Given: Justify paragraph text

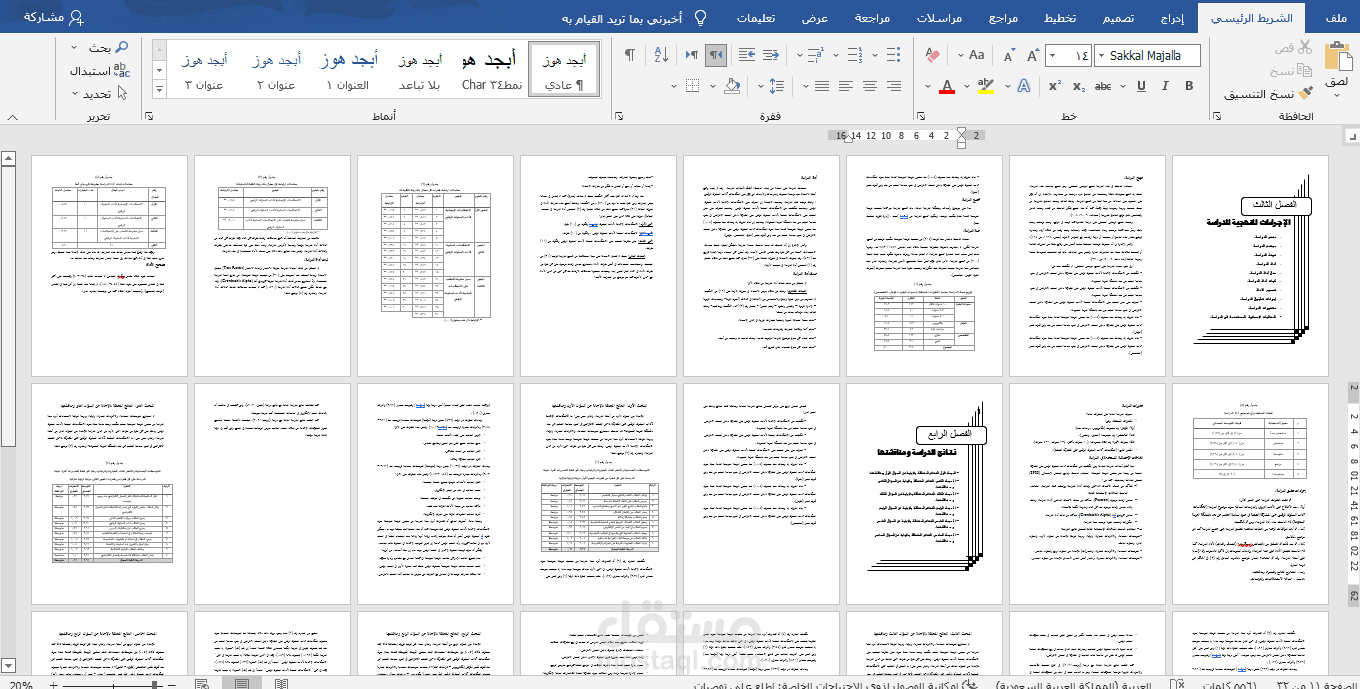Looking at the screenshot, I should [x=822, y=86].
